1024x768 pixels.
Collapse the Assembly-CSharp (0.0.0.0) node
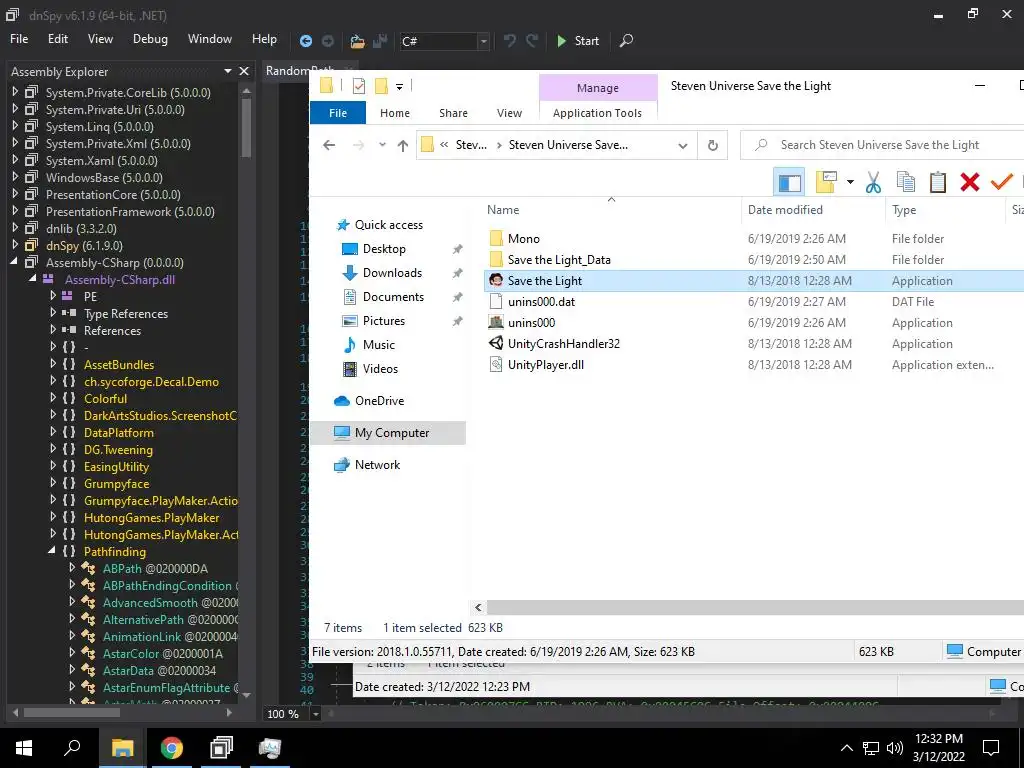pos(14,262)
